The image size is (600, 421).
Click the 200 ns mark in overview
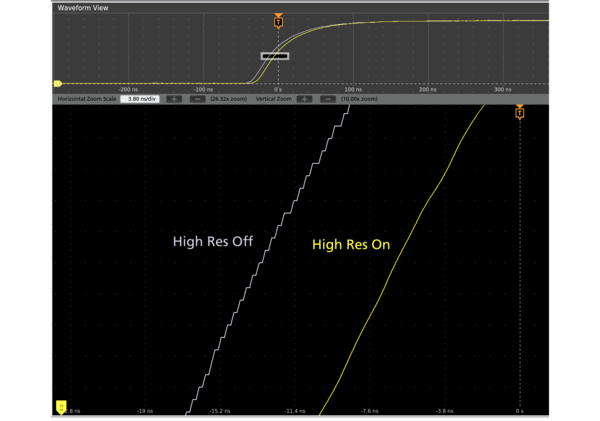[428, 89]
